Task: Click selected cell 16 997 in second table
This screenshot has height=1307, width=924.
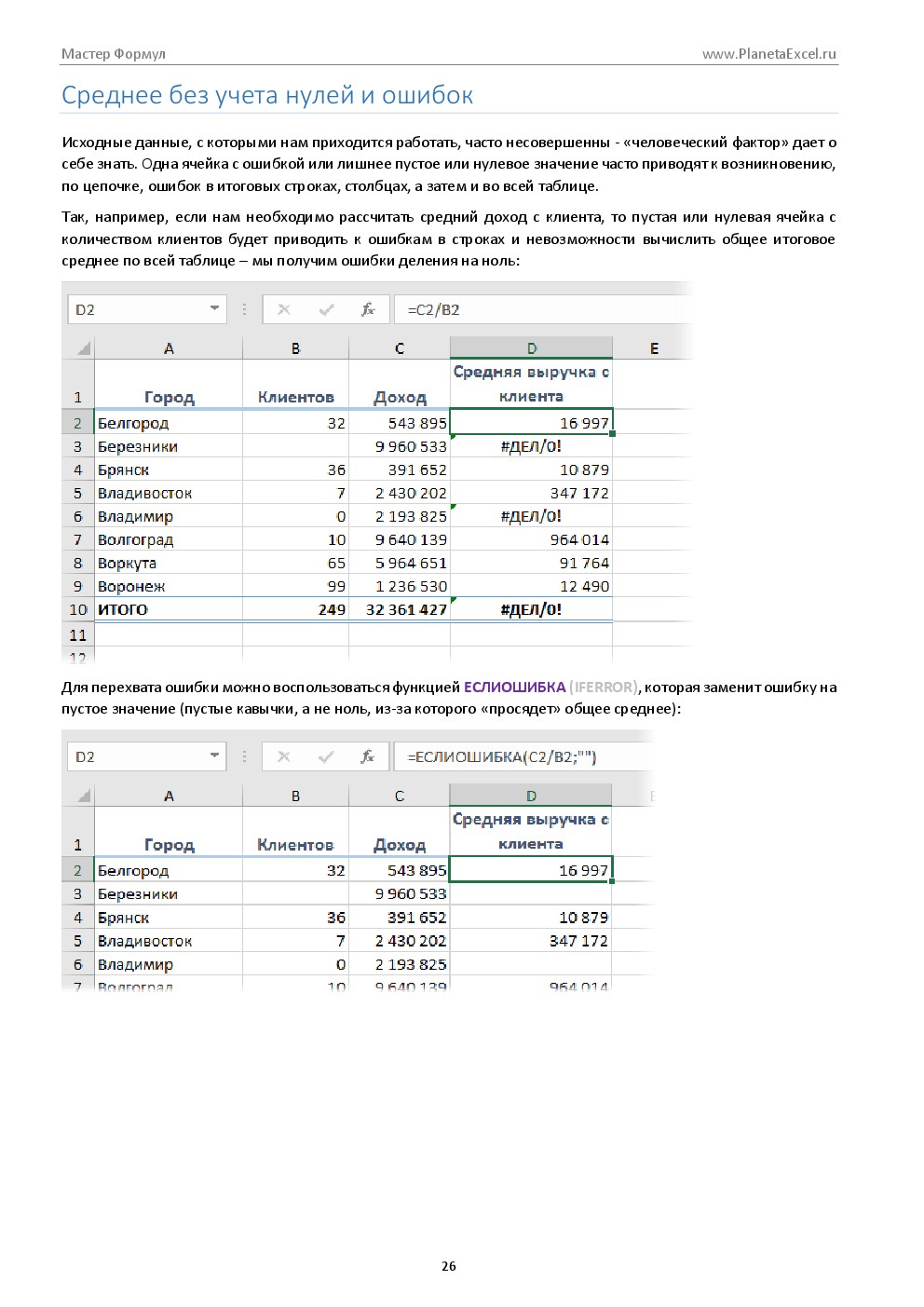Action: [x=531, y=870]
